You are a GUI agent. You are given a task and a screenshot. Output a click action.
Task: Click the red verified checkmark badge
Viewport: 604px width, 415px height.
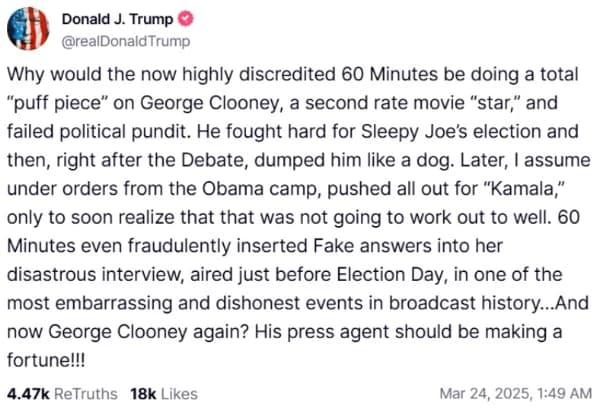click(x=186, y=19)
